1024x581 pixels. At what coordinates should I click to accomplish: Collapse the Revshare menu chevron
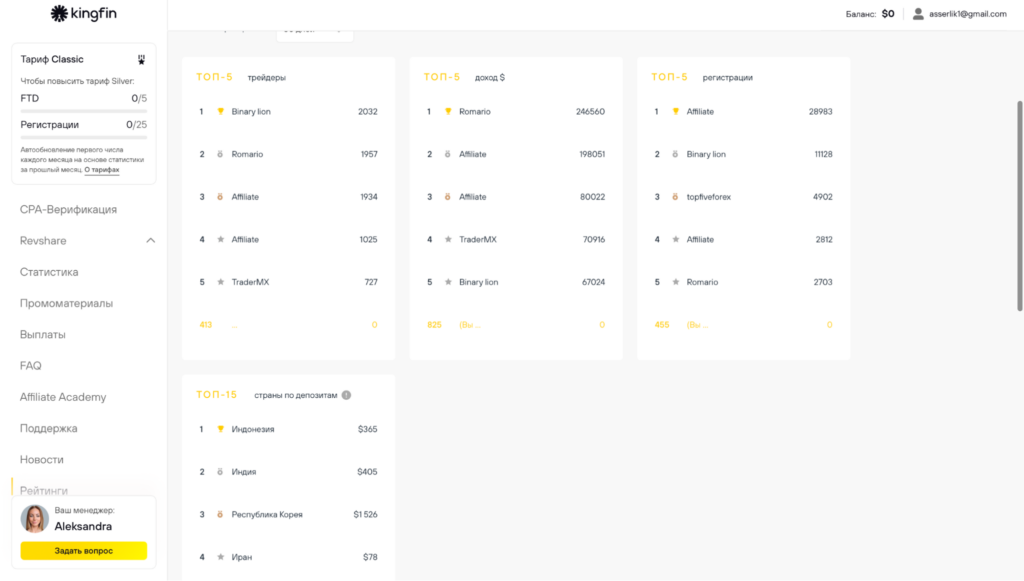150,240
